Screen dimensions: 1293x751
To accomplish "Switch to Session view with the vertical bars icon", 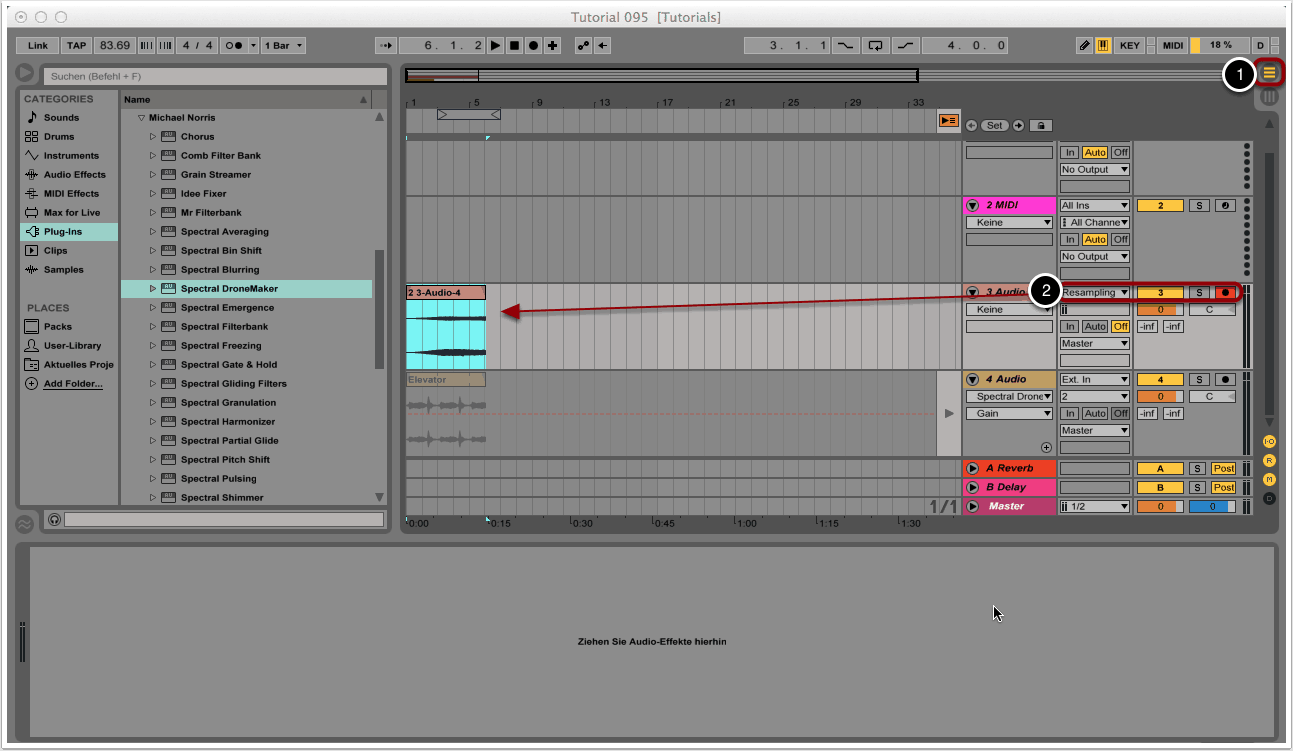I will [x=1270, y=97].
